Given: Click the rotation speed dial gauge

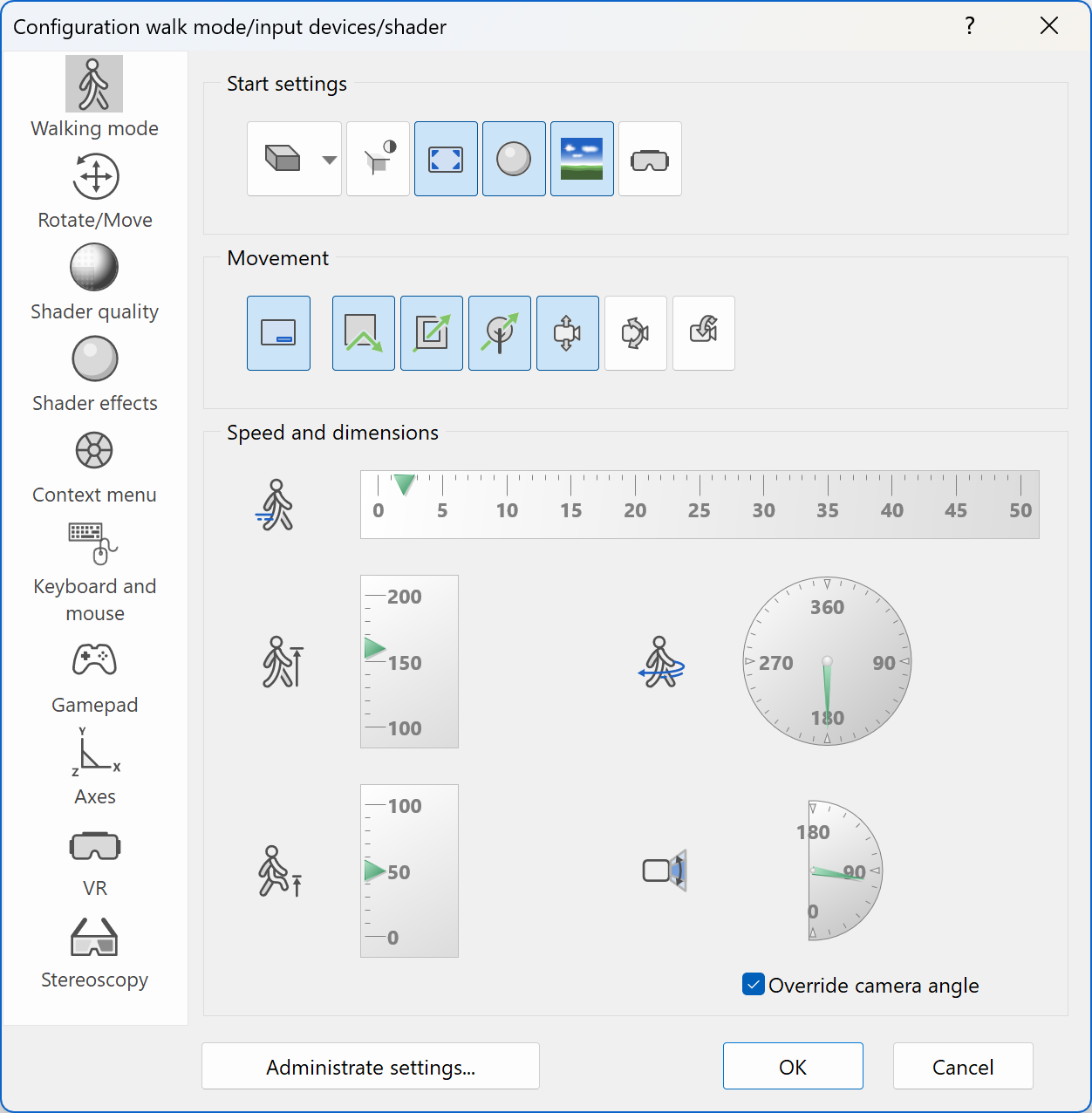Looking at the screenshot, I should pos(827,661).
